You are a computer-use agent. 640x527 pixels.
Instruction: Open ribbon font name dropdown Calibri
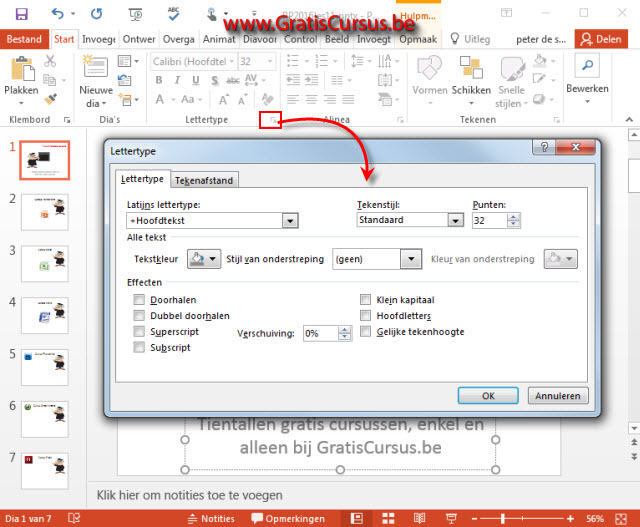pos(231,61)
